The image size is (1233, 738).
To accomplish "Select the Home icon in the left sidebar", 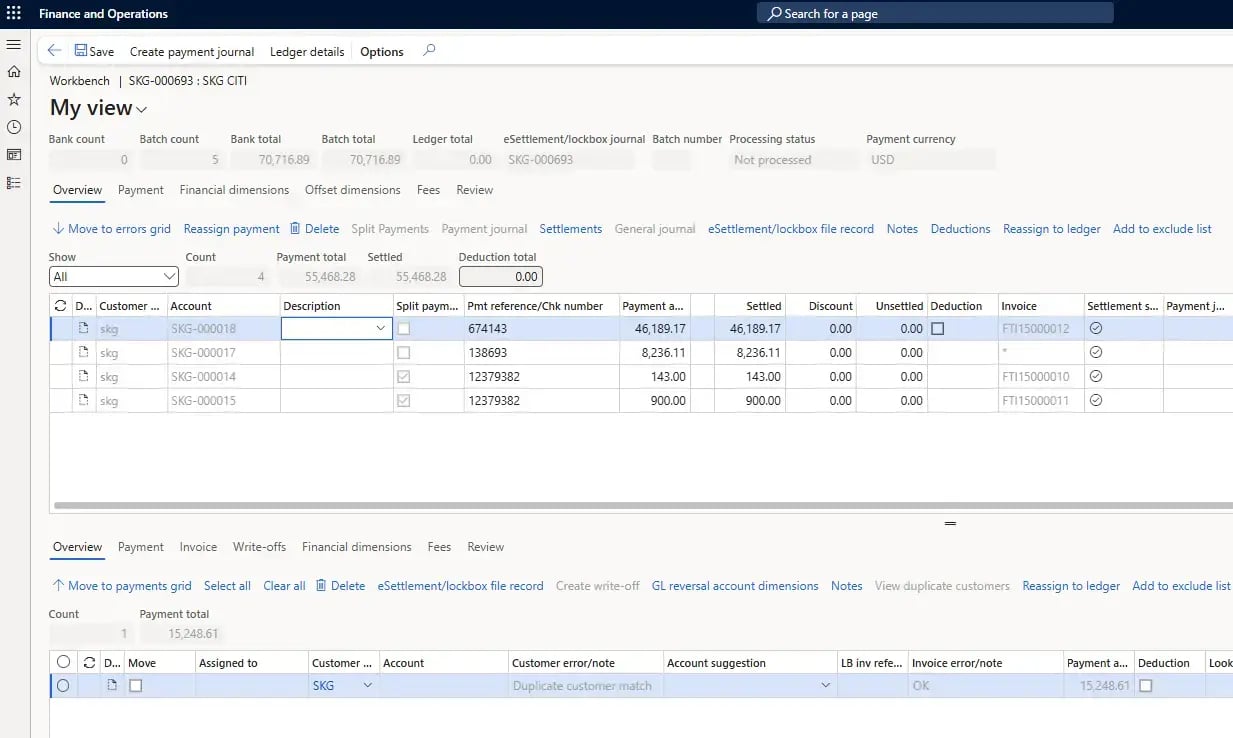I will (13, 71).
